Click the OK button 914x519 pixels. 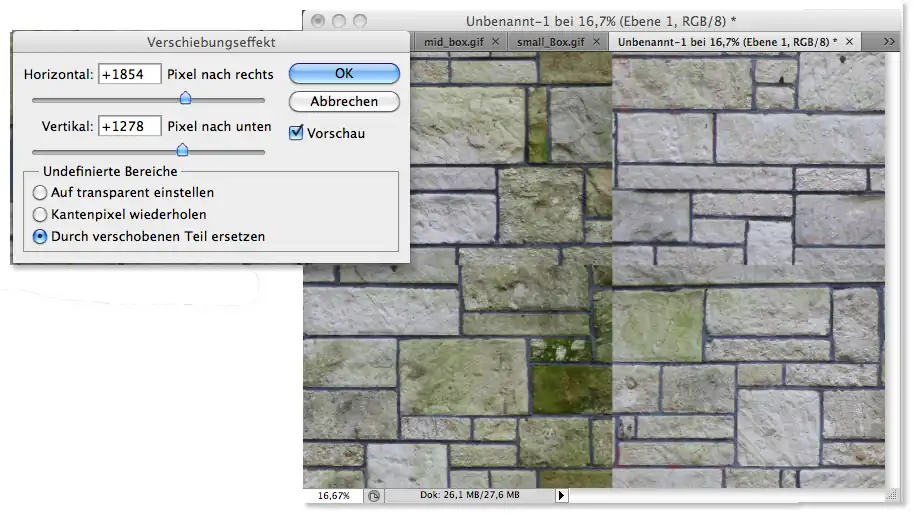(x=344, y=74)
